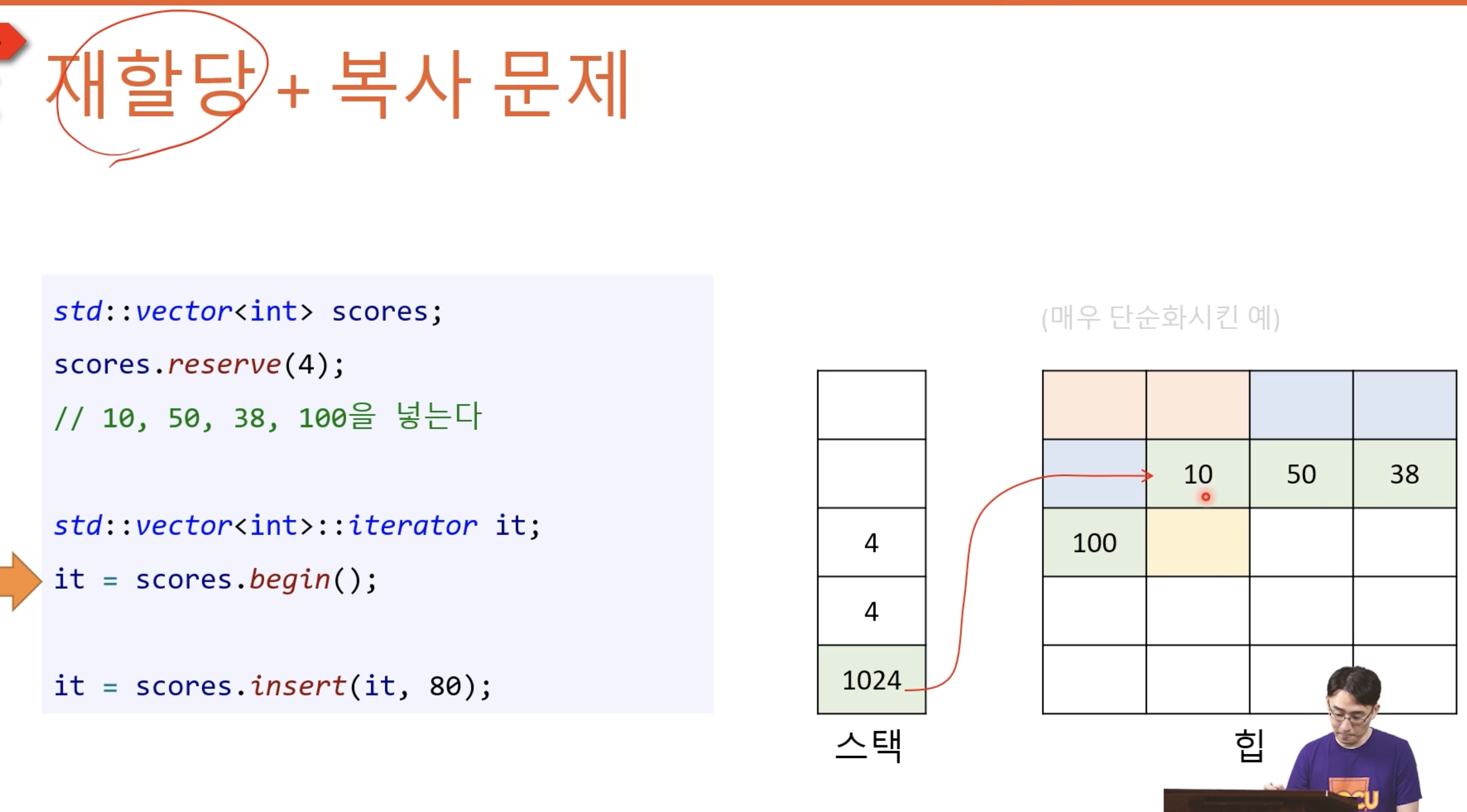1467x812 pixels.
Task: Click the heap cell containing 10
Action: pos(1197,474)
